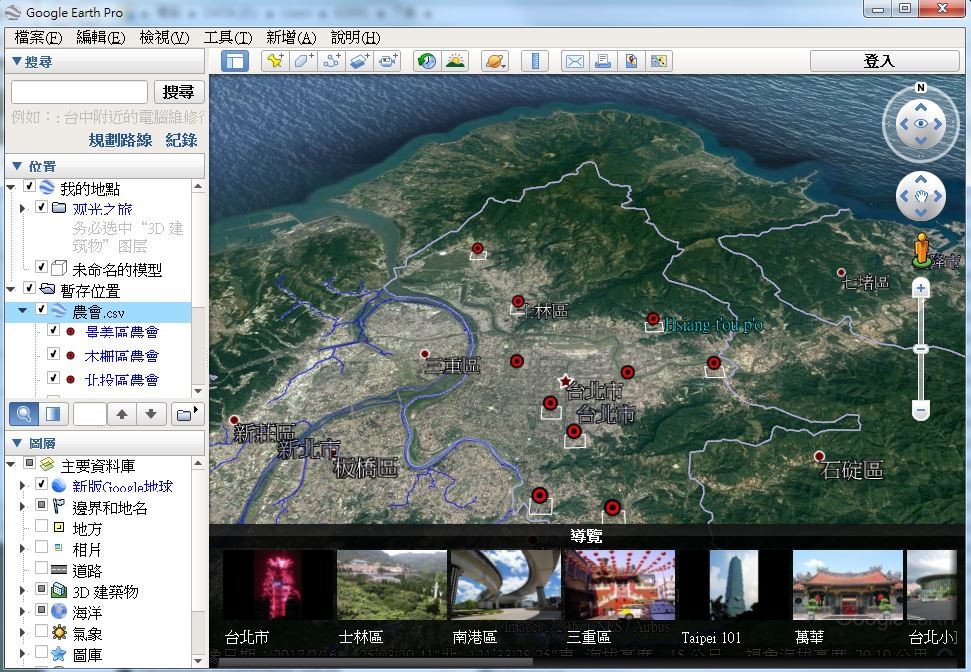Expand the 邊界和地名 layer node
971x672 pixels.
23,507
